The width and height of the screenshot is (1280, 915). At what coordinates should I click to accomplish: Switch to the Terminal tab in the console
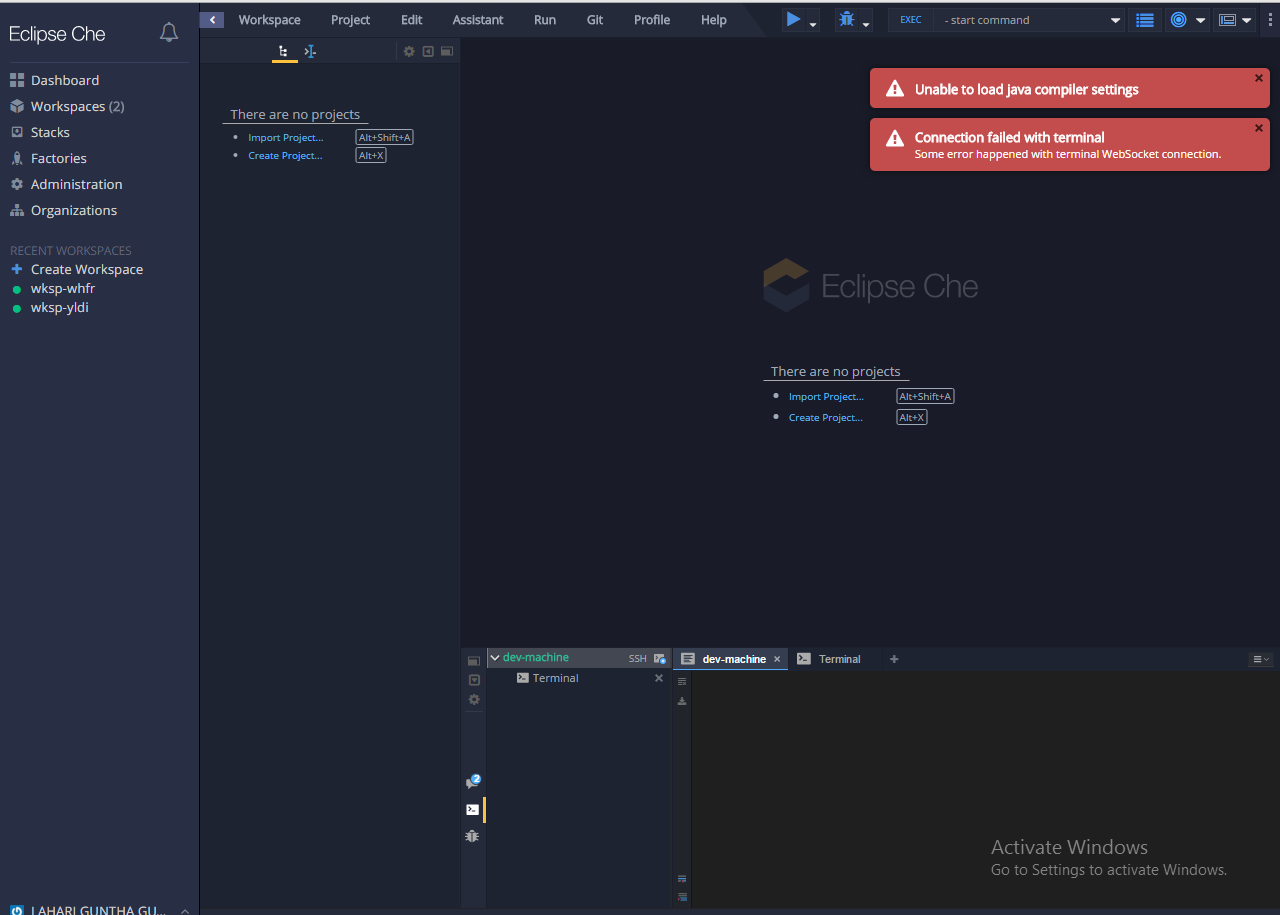pyautogui.click(x=829, y=659)
